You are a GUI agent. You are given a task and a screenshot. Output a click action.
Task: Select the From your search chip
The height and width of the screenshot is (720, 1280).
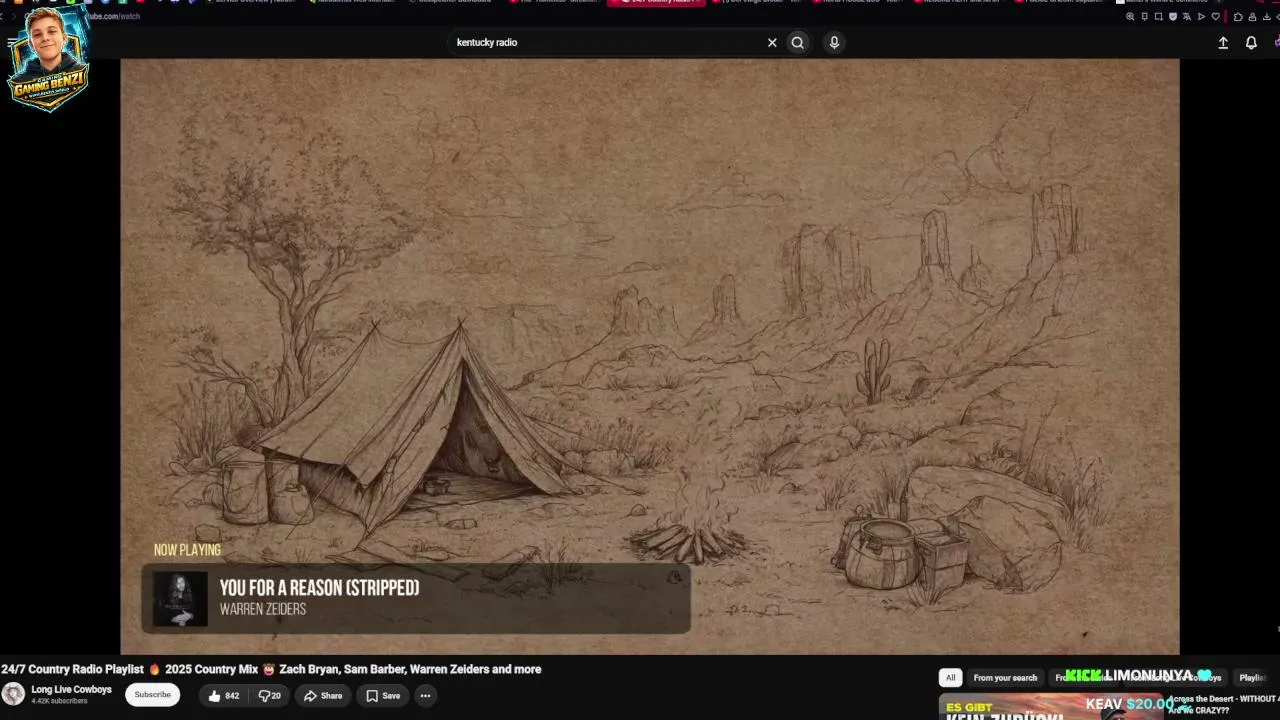pyautogui.click(x=1005, y=678)
